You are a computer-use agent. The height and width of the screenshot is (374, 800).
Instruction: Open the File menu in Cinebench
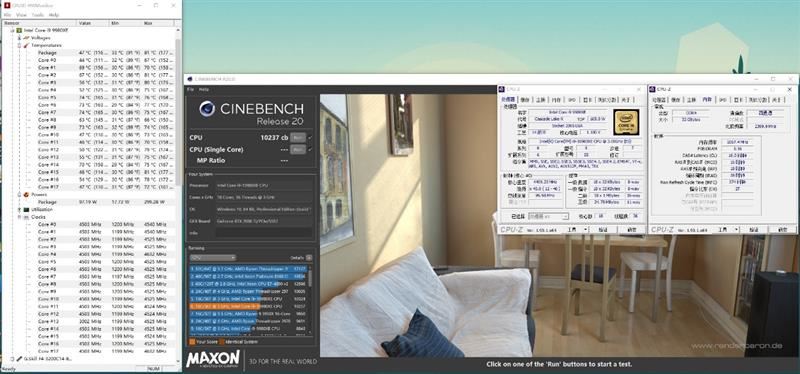[190, 89]
